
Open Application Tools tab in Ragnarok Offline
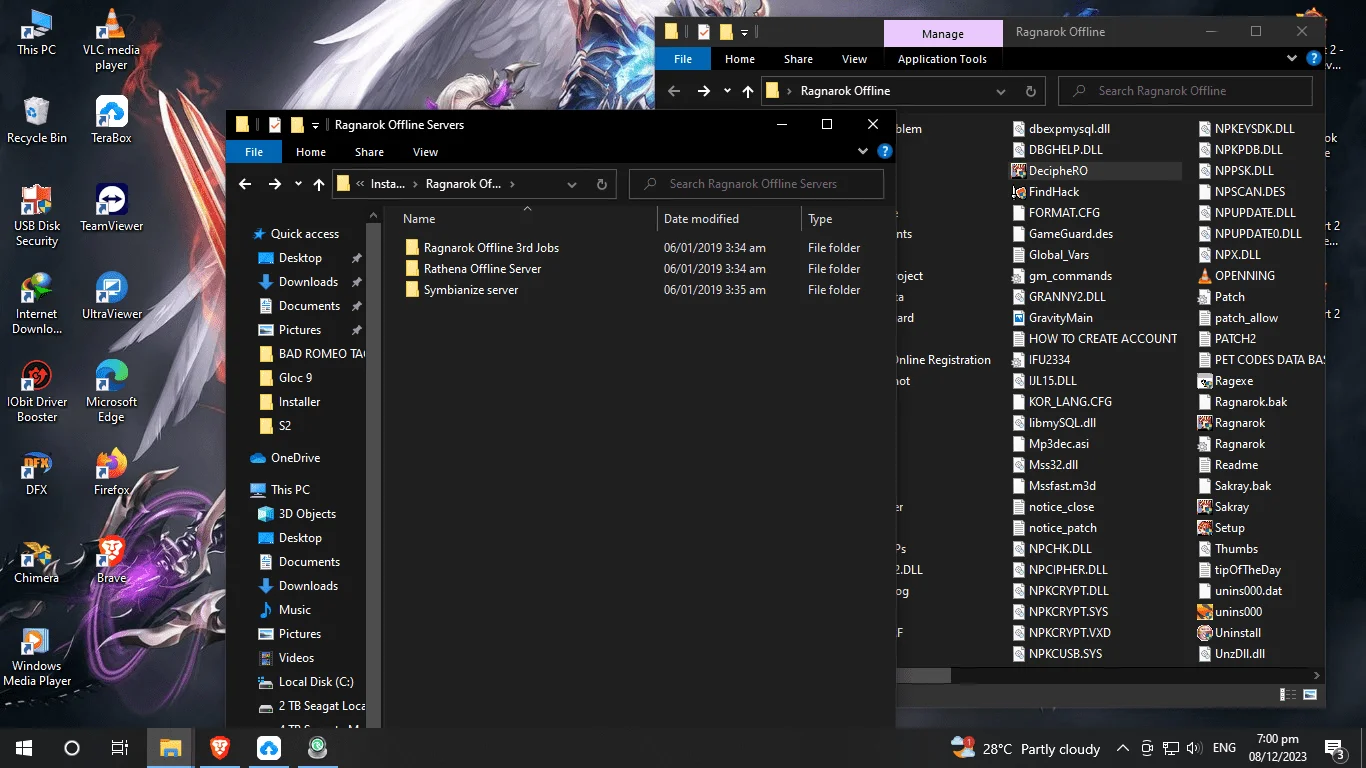pyautogui.click(x=942, y=59)
